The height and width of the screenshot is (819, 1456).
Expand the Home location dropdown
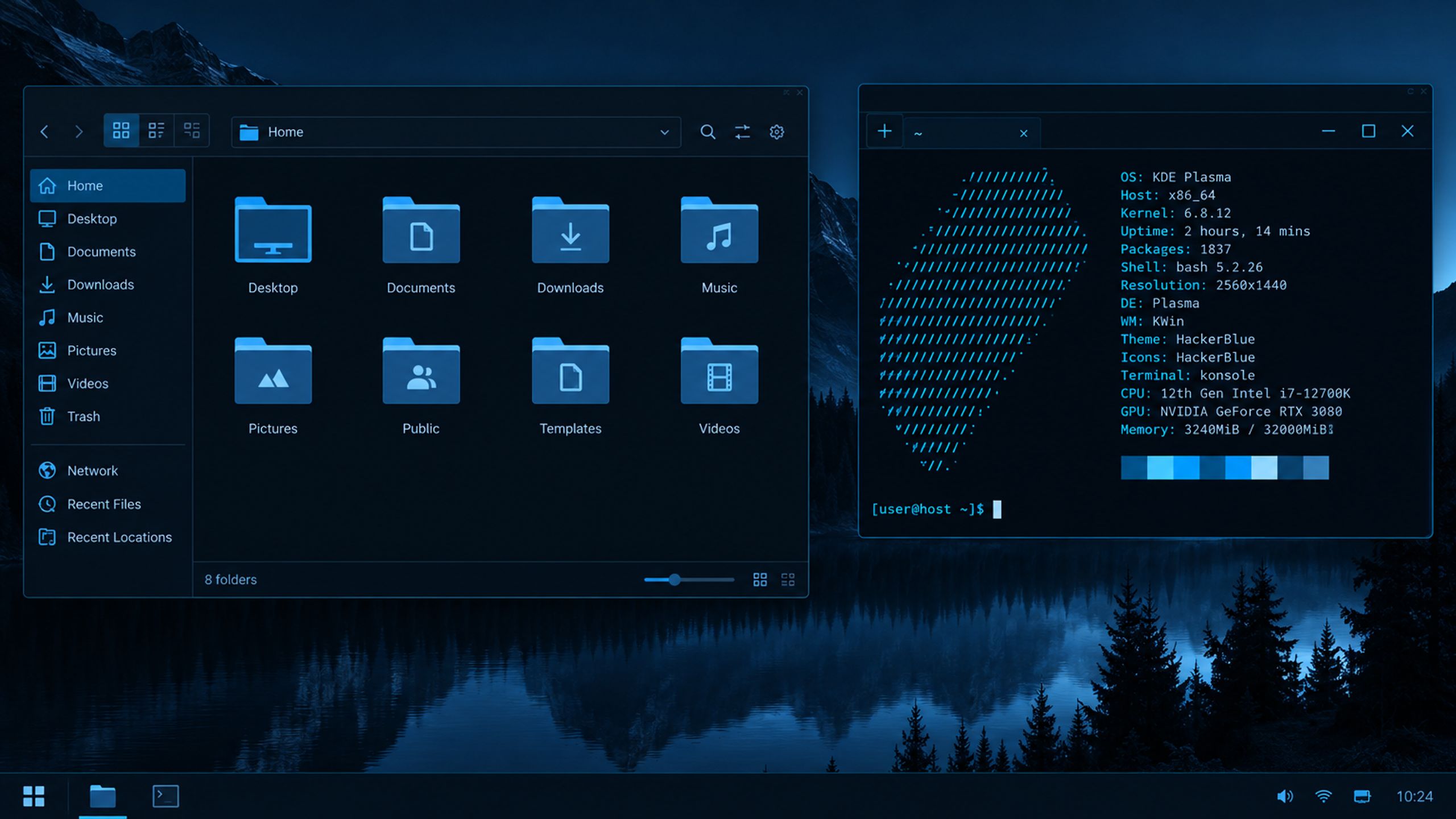pyautogui.click(x=664, y=133)
